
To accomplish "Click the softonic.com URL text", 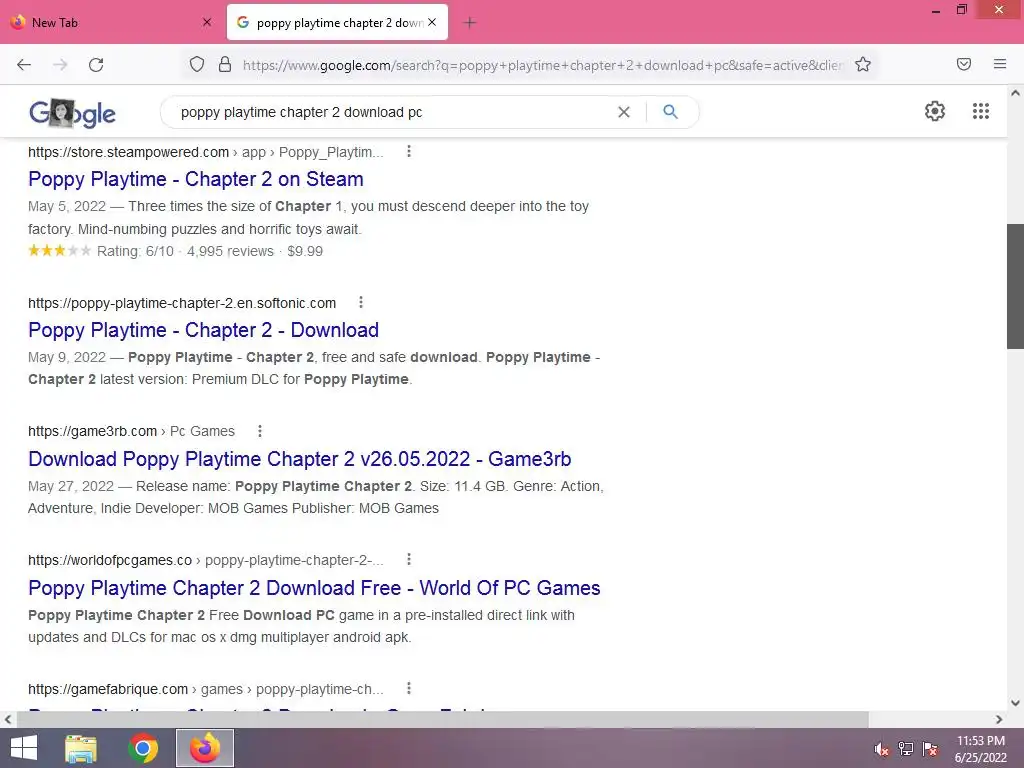I will pos(182,303).
